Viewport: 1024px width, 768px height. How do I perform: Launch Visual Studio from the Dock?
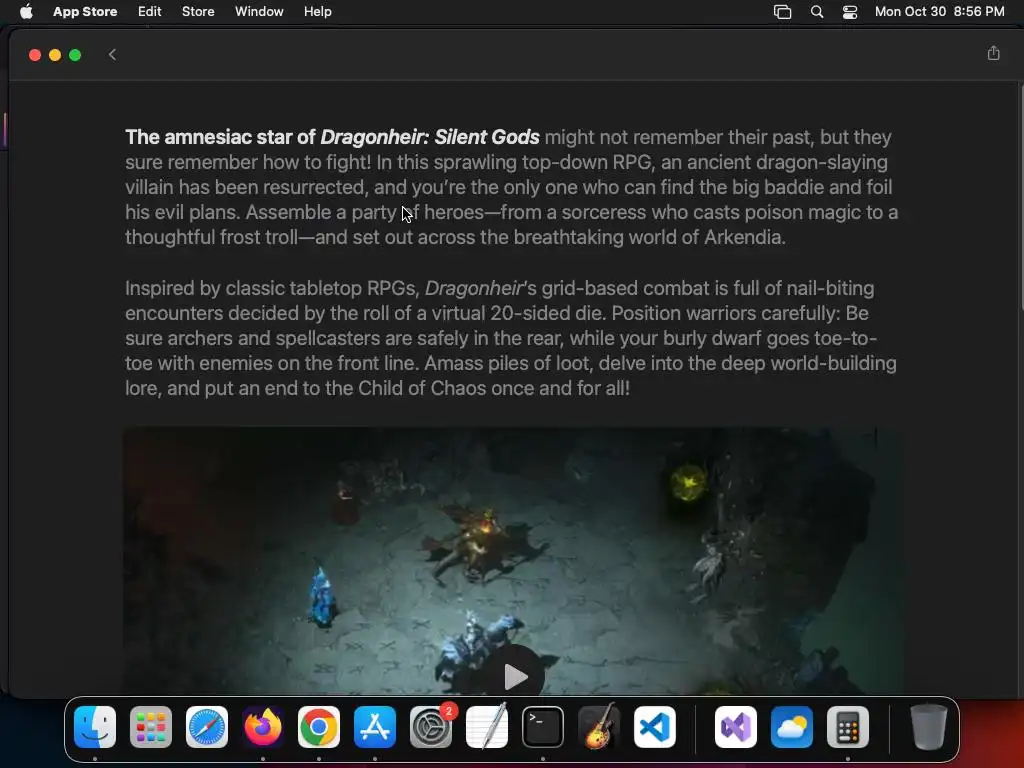point(736,727)
